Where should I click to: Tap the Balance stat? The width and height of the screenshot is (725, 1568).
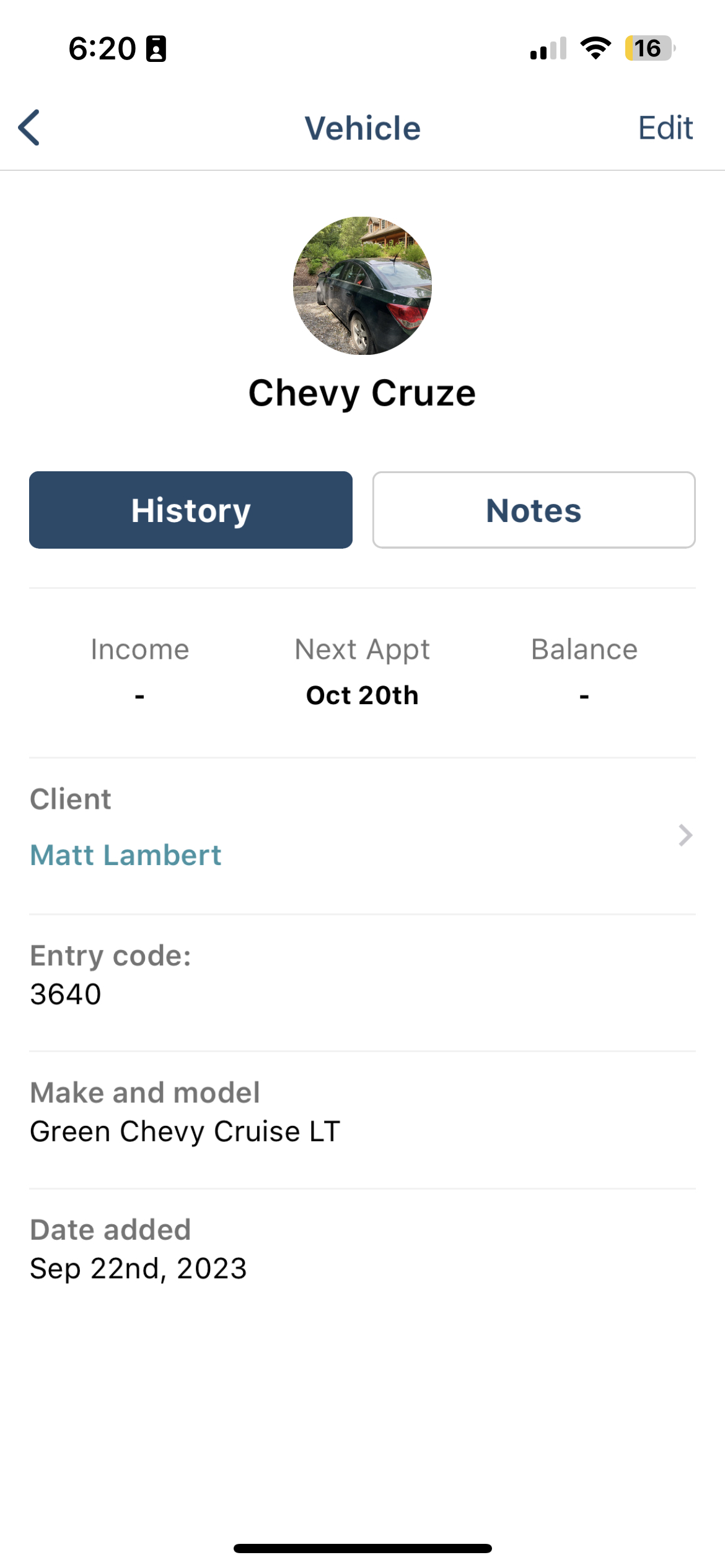(584, 671)
